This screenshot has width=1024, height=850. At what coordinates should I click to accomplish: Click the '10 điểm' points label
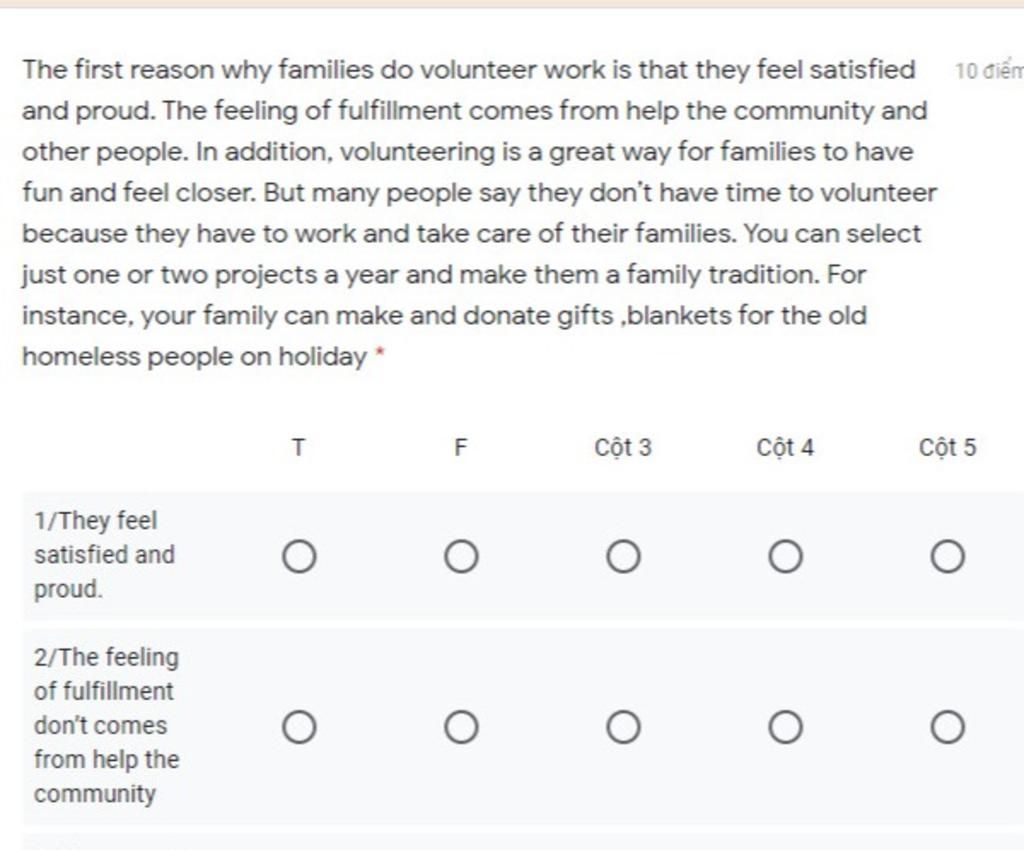point(989,71)
